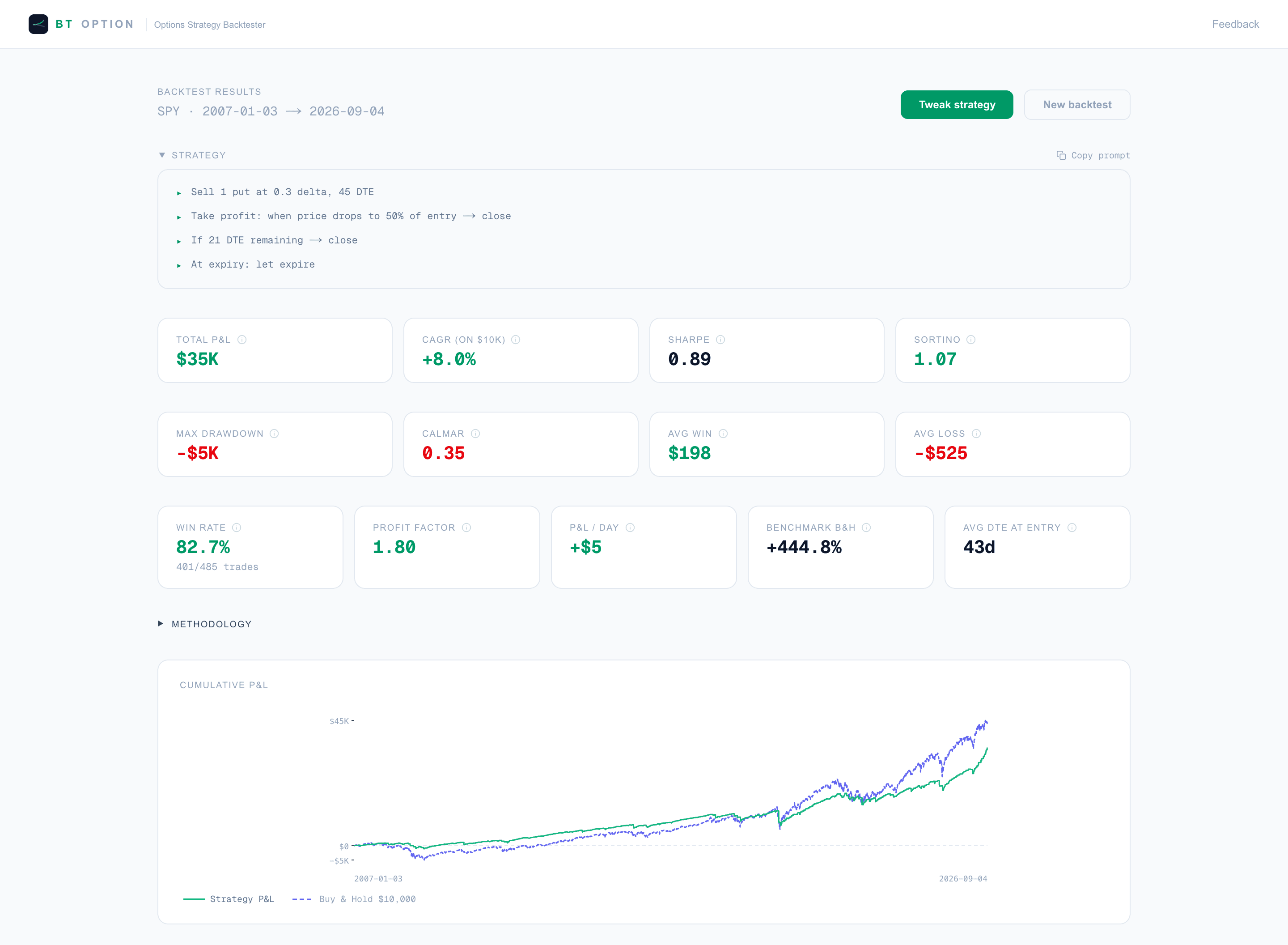Click the "Take profit: when price drops" rule
This screenshot has height=945, width=1288.
tap(351, 216)
